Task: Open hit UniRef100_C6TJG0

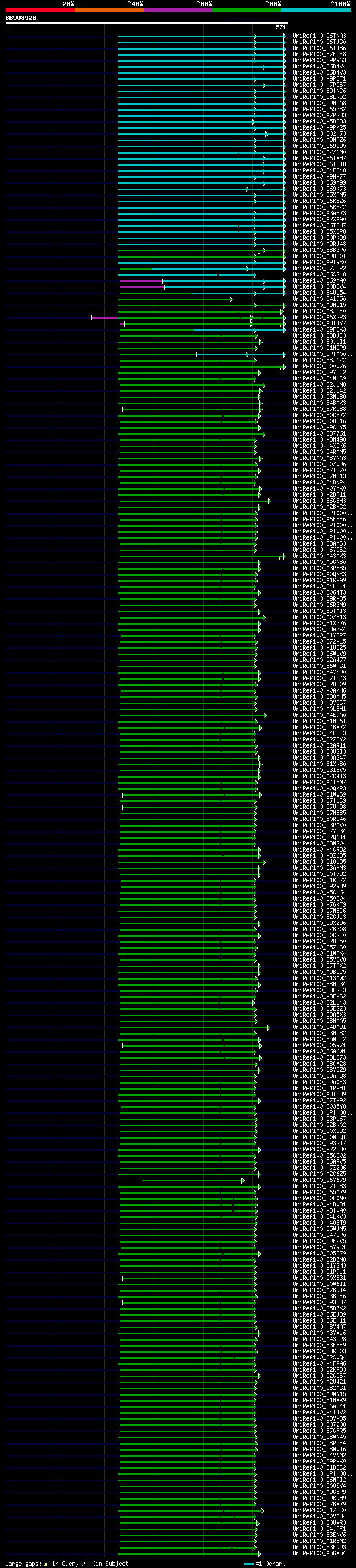Action: point(319,43)
